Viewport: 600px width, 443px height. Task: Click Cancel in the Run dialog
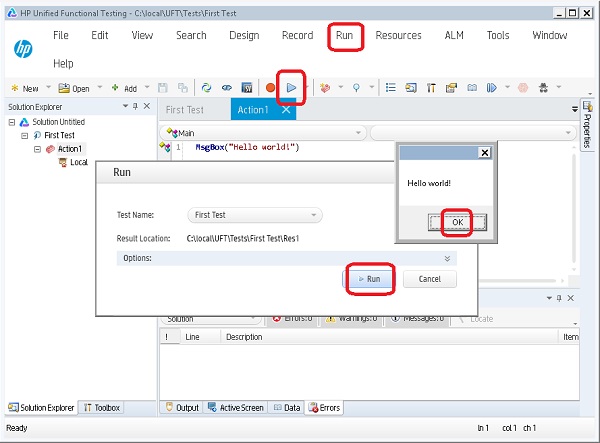[x=430, y=279]
